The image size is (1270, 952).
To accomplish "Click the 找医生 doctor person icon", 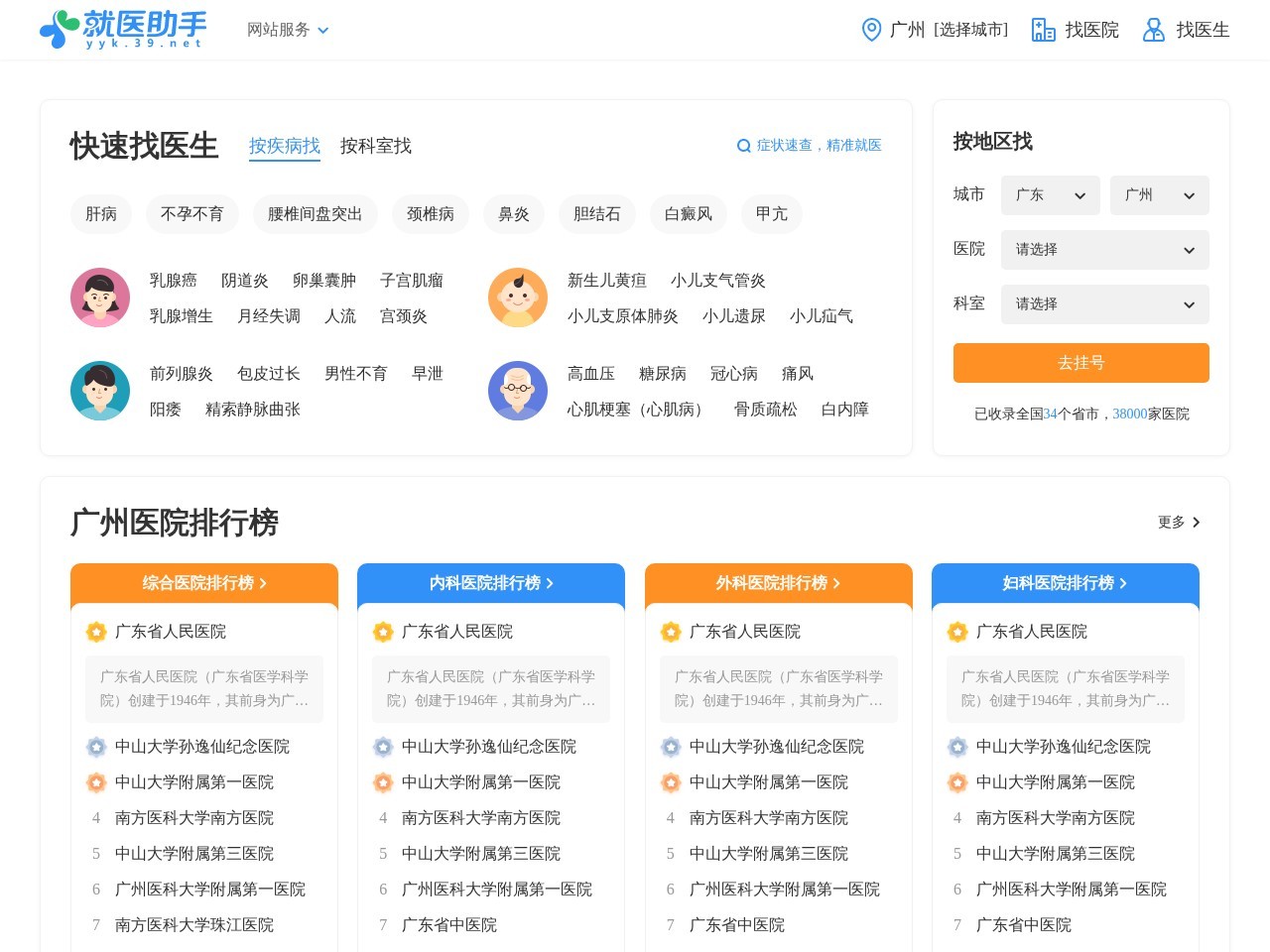I will (1153, 30).
